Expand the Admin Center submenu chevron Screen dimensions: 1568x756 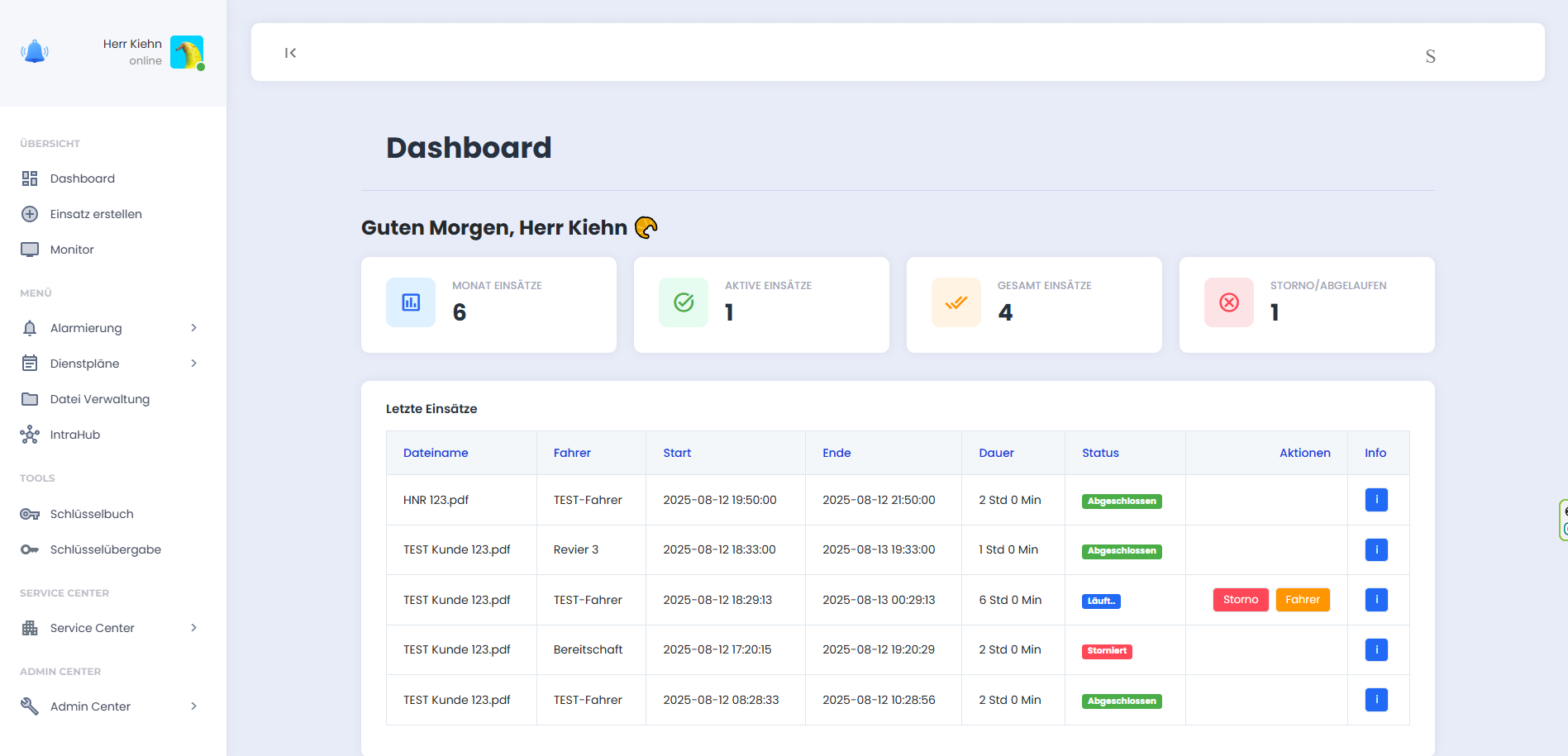coord(194,706)
